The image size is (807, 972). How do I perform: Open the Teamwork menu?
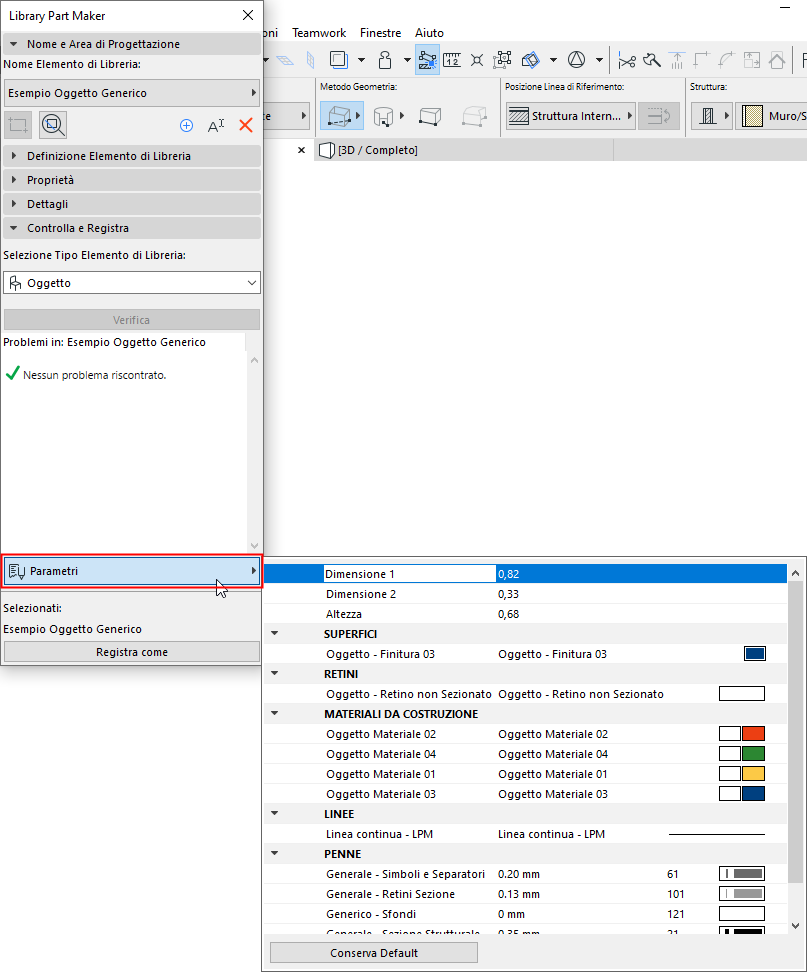point(318,32)
